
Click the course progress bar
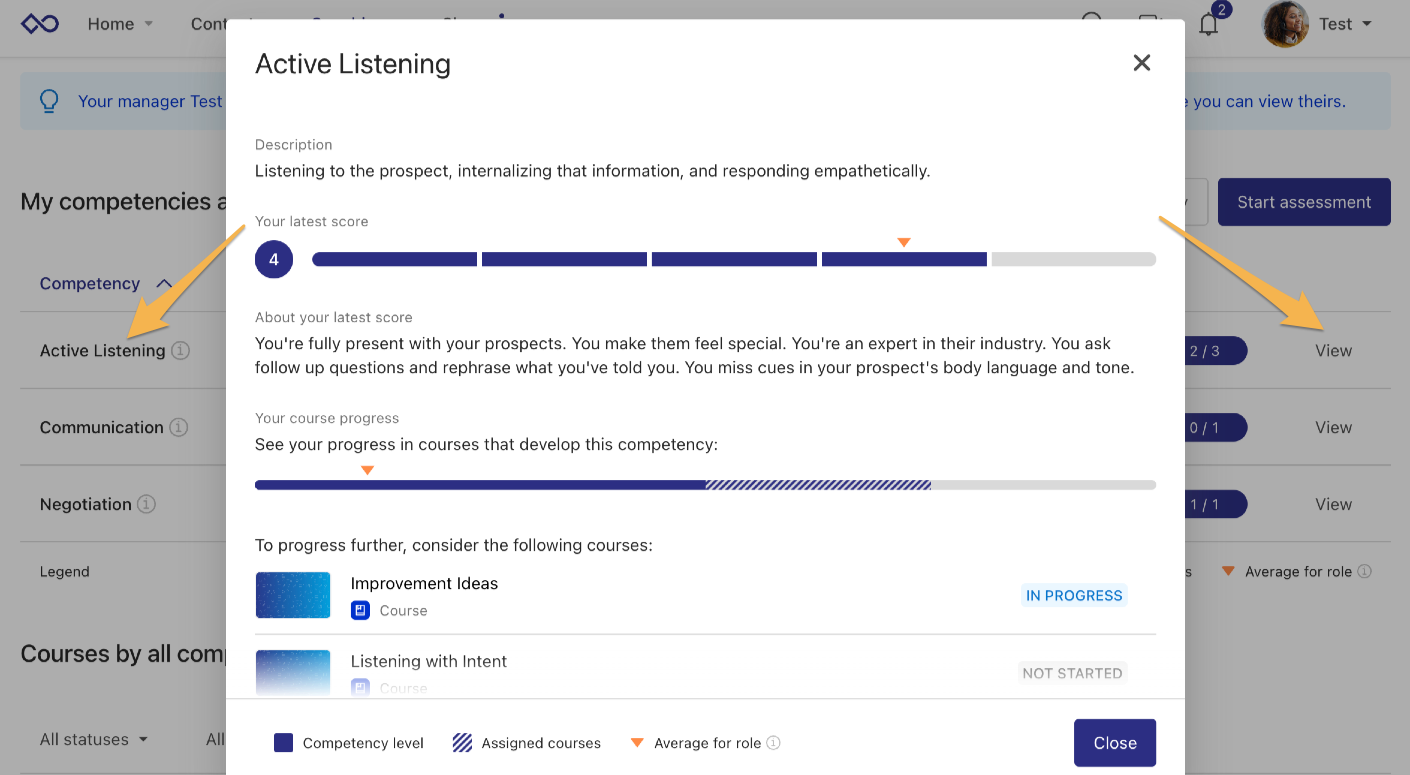coord(705,485)
